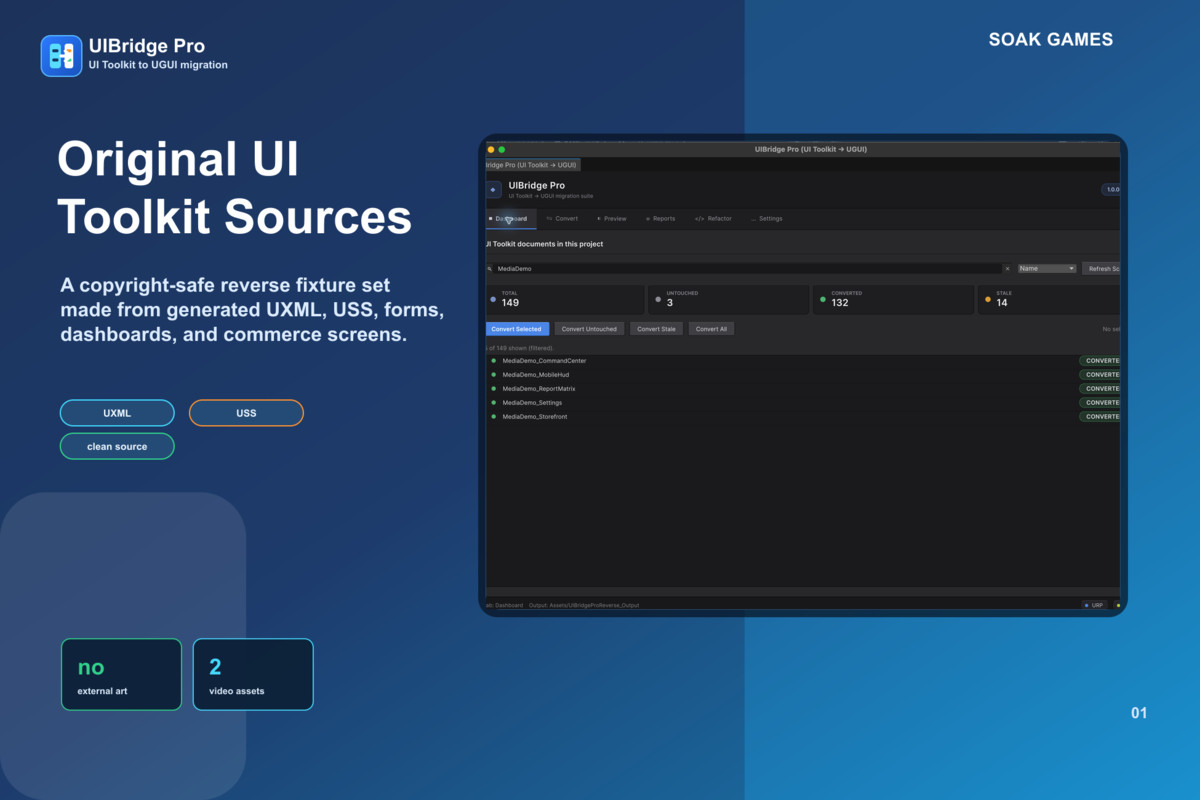Click green status dot of MediaDemo_Settings

tap(494, 403)
